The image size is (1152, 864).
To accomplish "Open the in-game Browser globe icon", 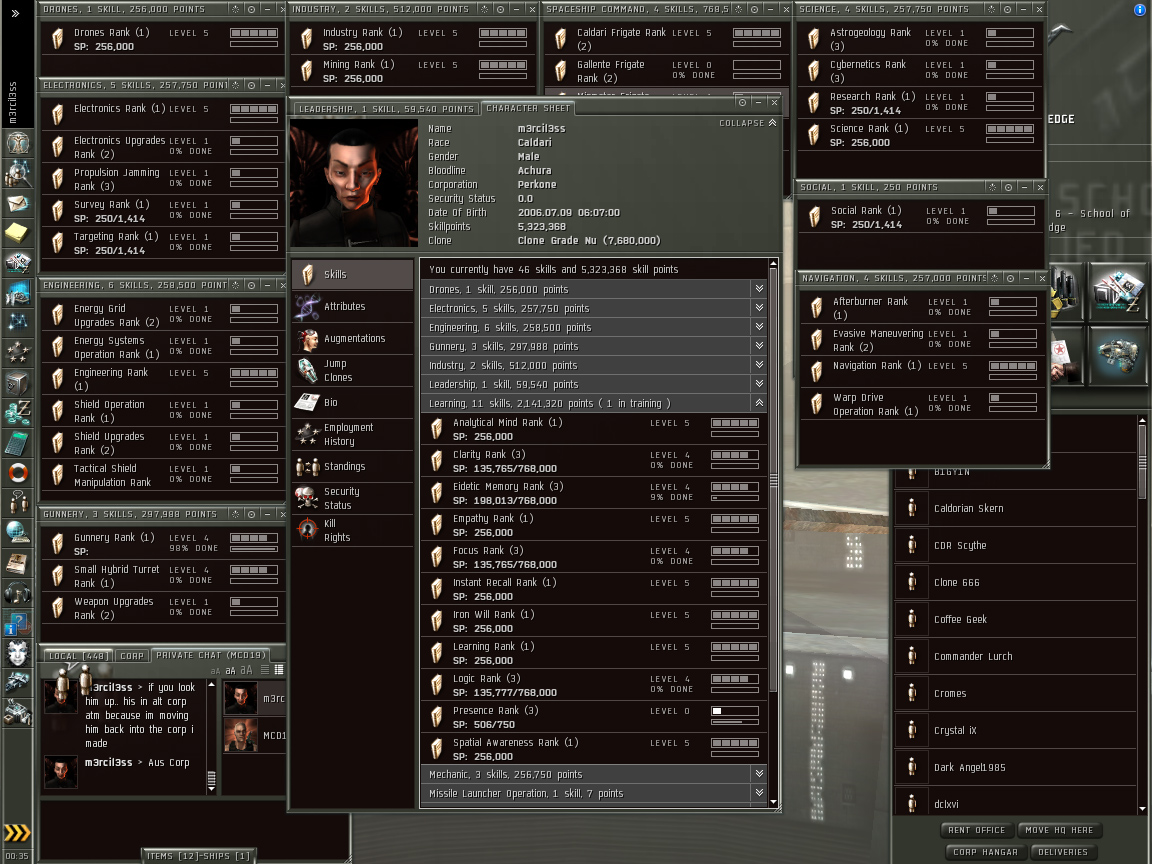I will tap(18, 533).
